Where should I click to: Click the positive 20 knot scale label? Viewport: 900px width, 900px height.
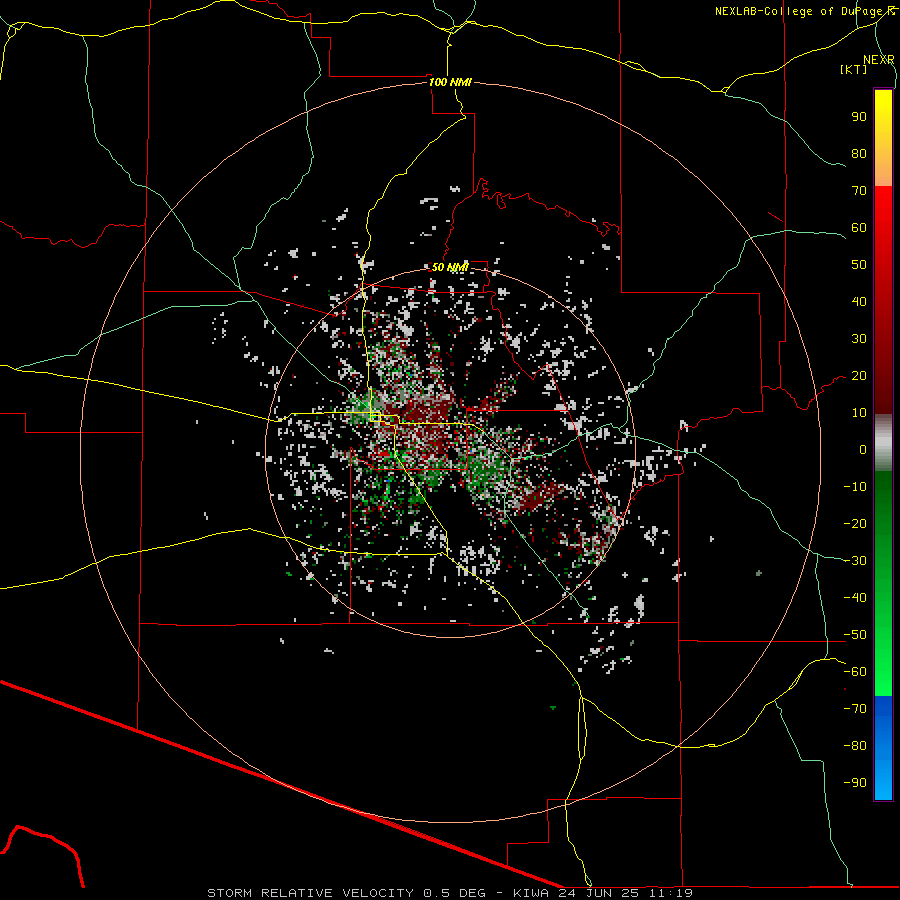pyautogui.click(x=859, y=375)
